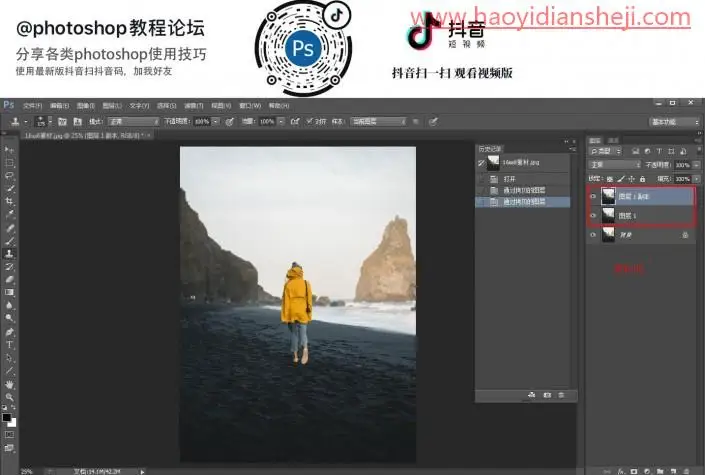The image size is (705, 475).
Task: Toggle pressure for size icon in options bar
Action: pyautogui.click(x=433, y=121)
